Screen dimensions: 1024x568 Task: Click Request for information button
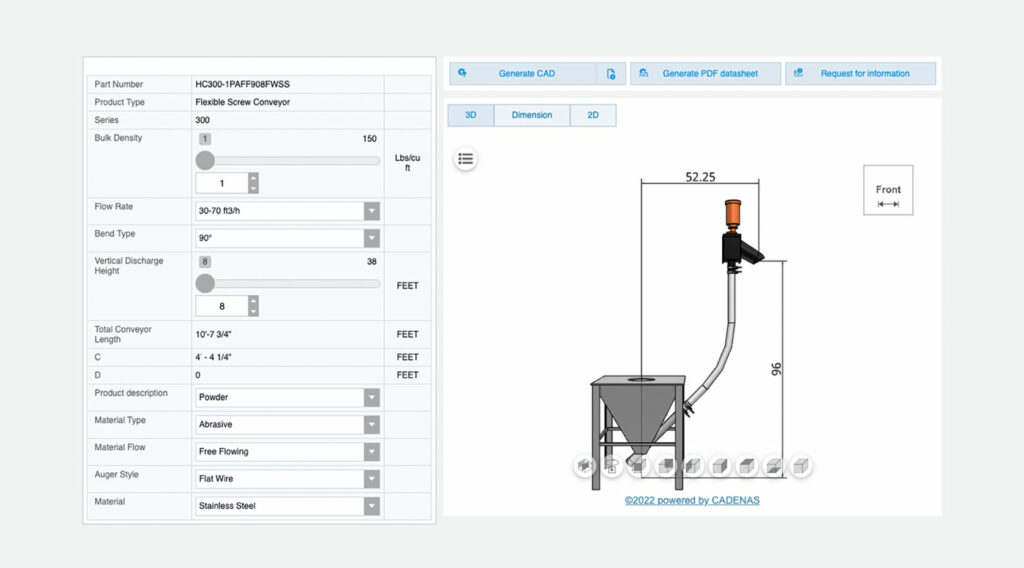(860, 74)
